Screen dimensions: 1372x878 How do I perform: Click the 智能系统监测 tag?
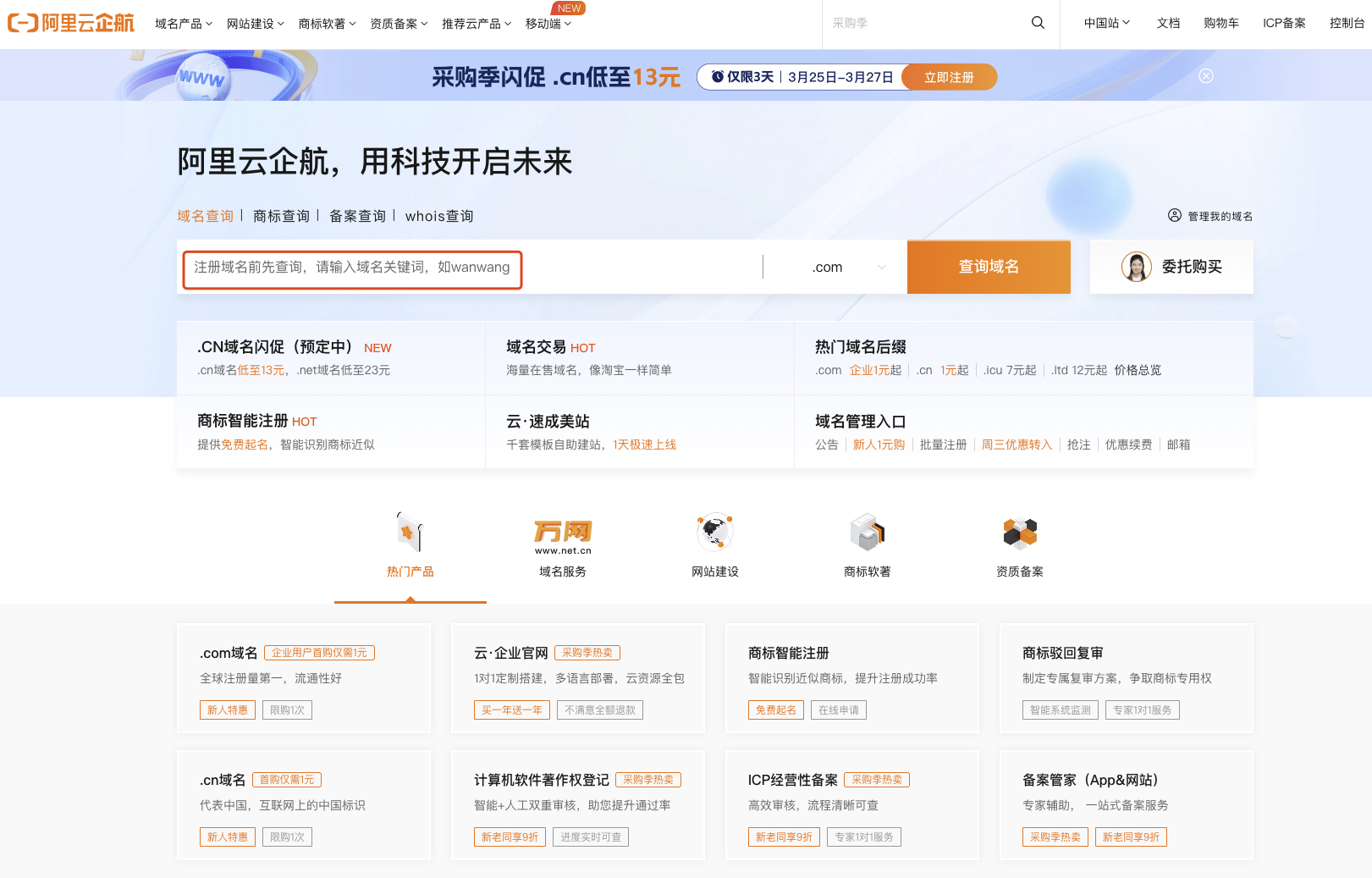point(1061,710)
